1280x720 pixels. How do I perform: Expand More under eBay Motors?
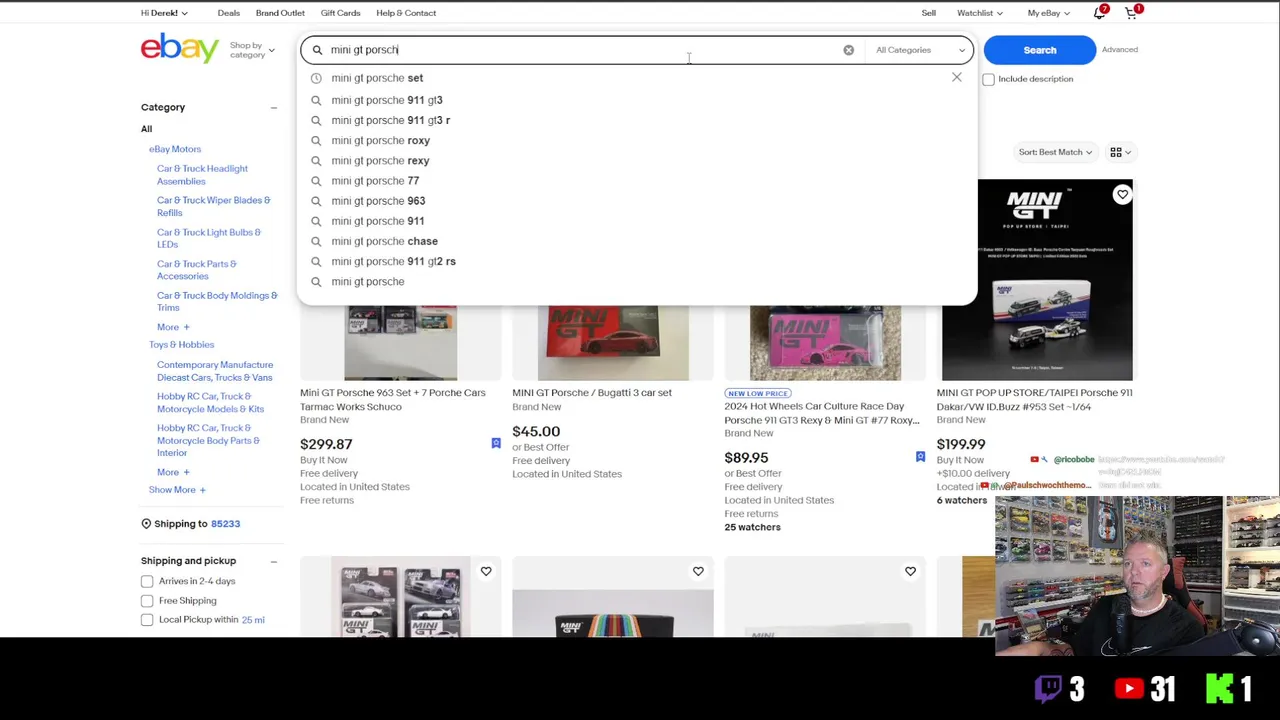[x=173, y=327]
